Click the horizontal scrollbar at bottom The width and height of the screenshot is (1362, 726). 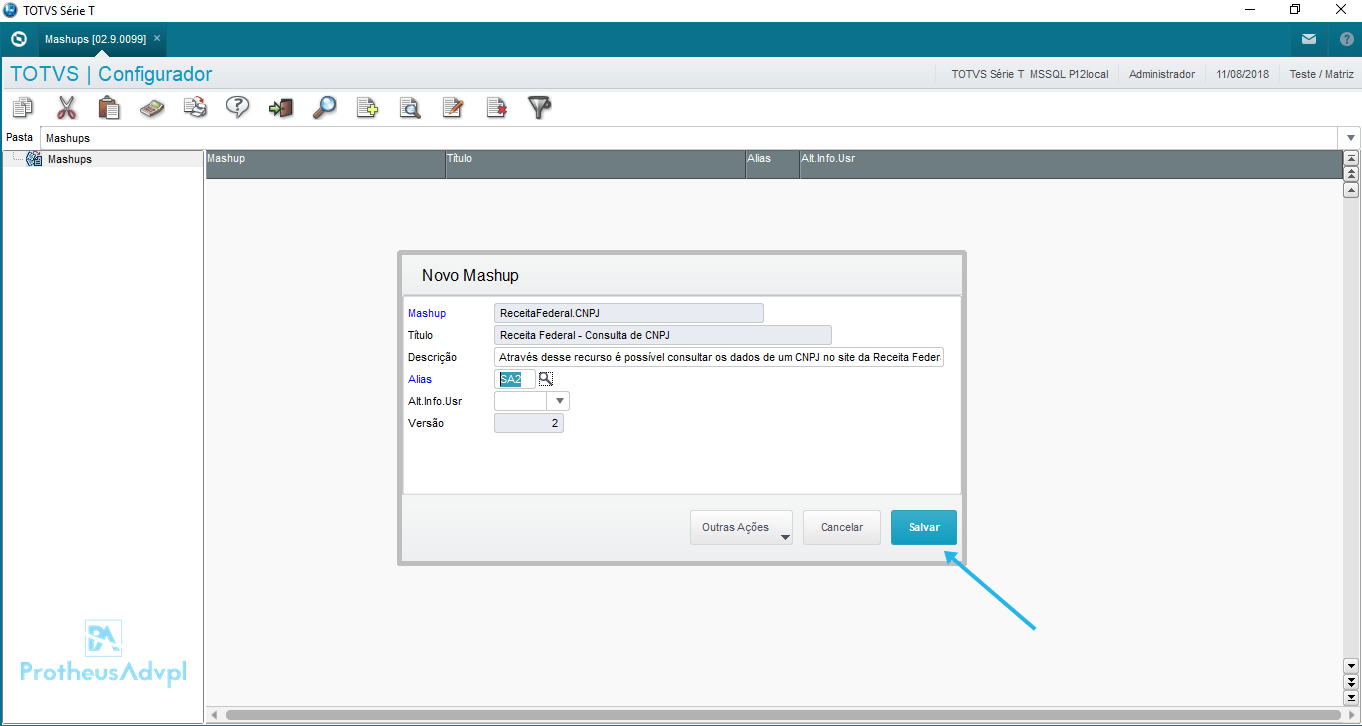coord(783,715)
